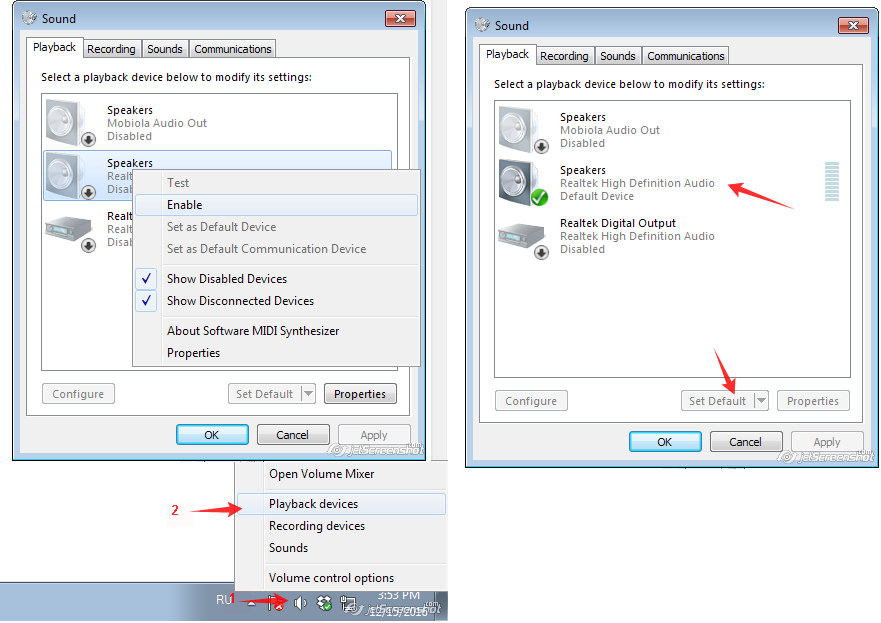Choose Enable from the context menu
Image resolution: width=881 pixels, height=623 pixels.
[x=276, y=205]
